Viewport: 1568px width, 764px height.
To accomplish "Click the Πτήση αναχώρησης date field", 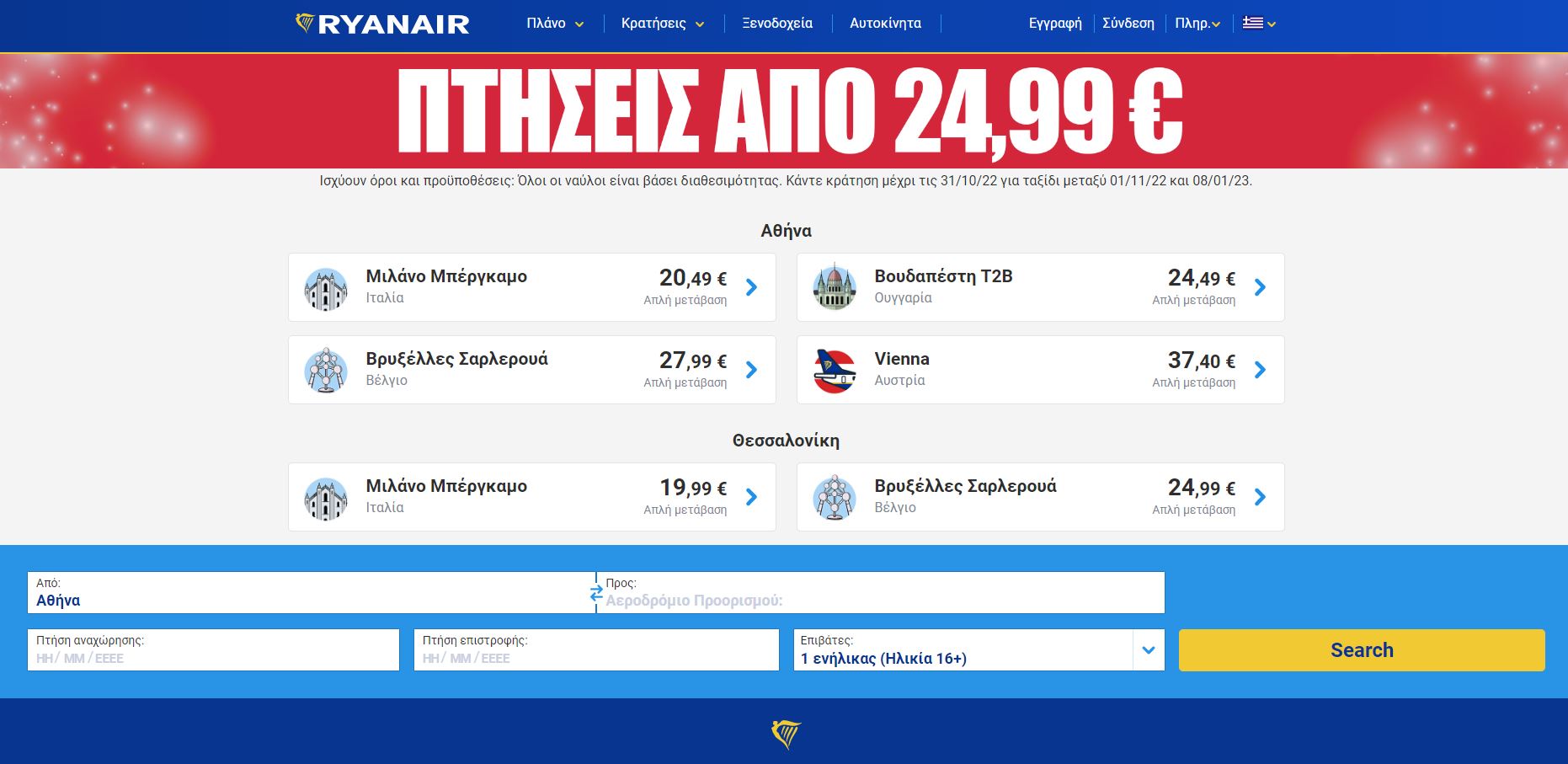I will [213, 649].
